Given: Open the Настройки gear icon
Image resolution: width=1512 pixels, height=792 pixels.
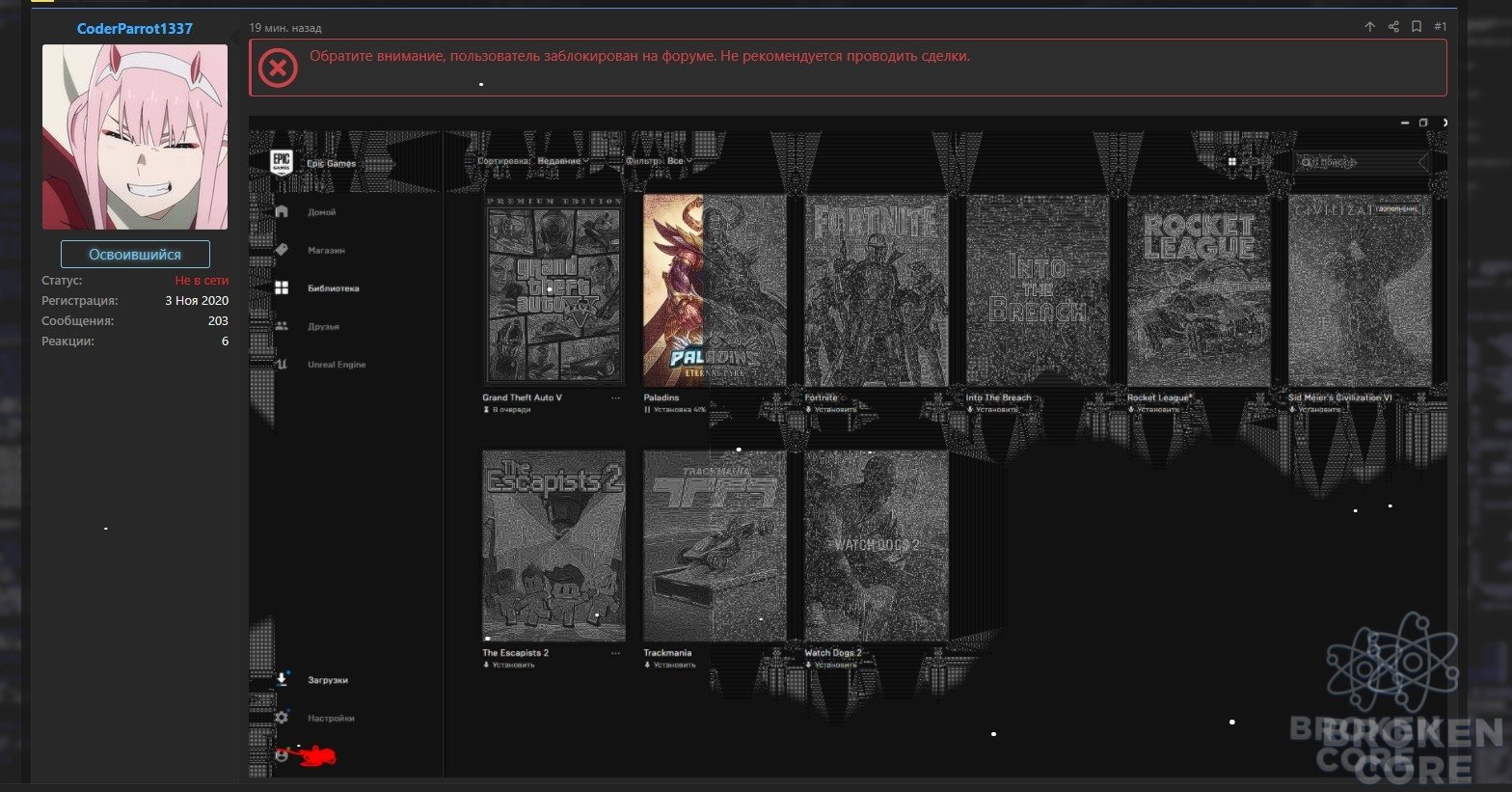Looking at the screenshot, I should (x=282, y=718).
